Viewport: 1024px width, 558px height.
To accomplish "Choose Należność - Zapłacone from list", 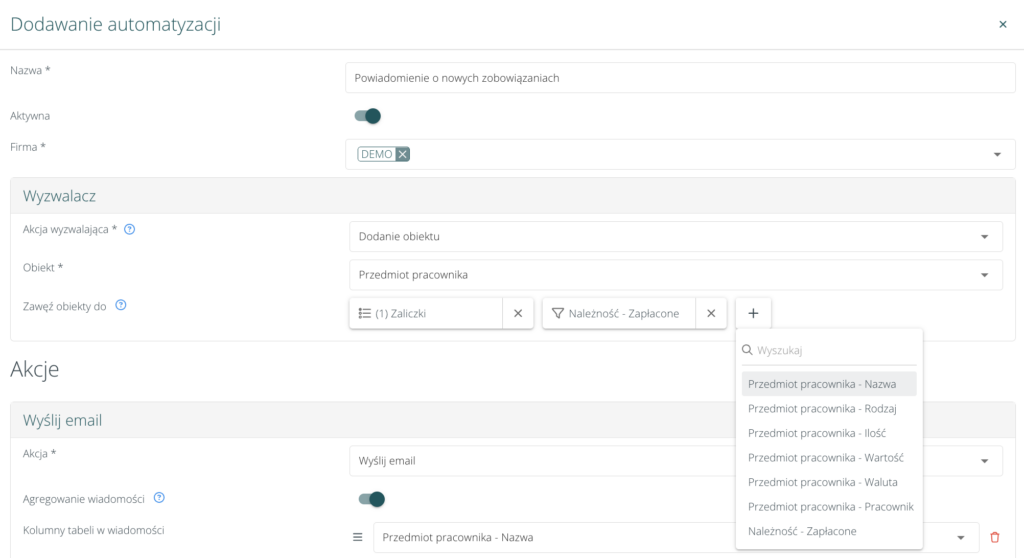I will tap(802, 531).
